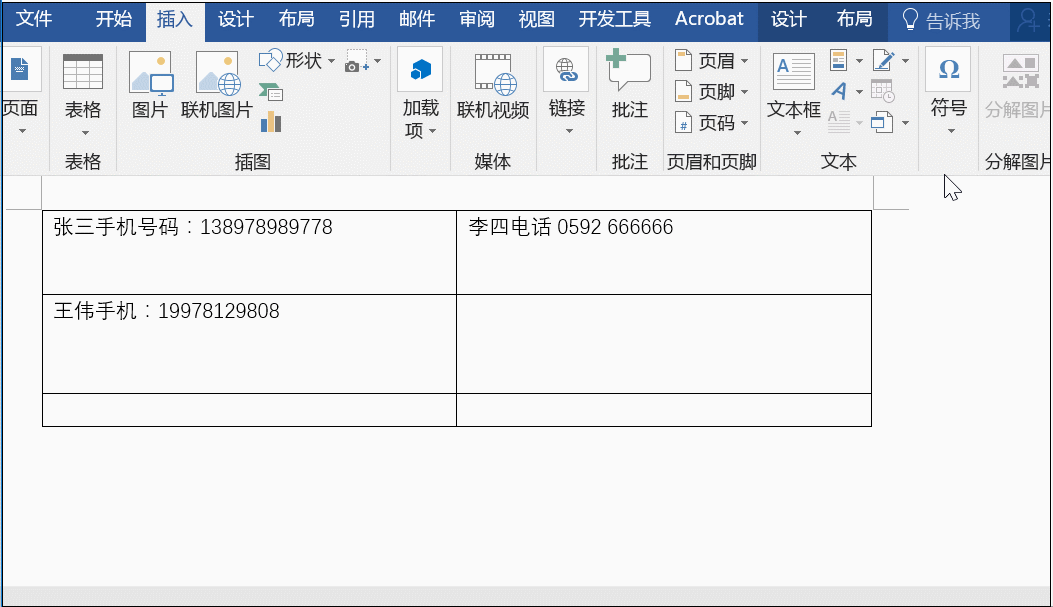The image size is (1053, 607).
Task: Open the 文件 file tab
Action: point(34,19)
